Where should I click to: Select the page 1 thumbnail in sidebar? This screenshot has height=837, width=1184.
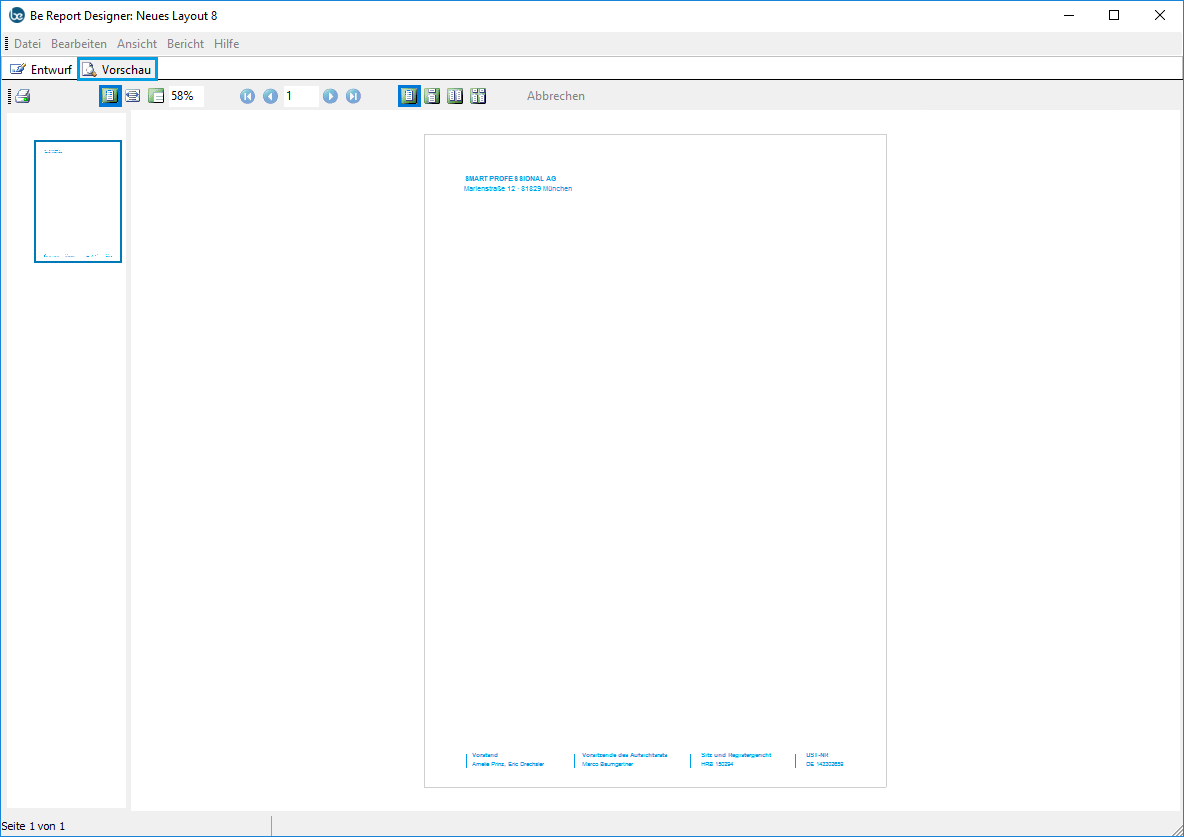pyautogui.click(x=78, y=201)
